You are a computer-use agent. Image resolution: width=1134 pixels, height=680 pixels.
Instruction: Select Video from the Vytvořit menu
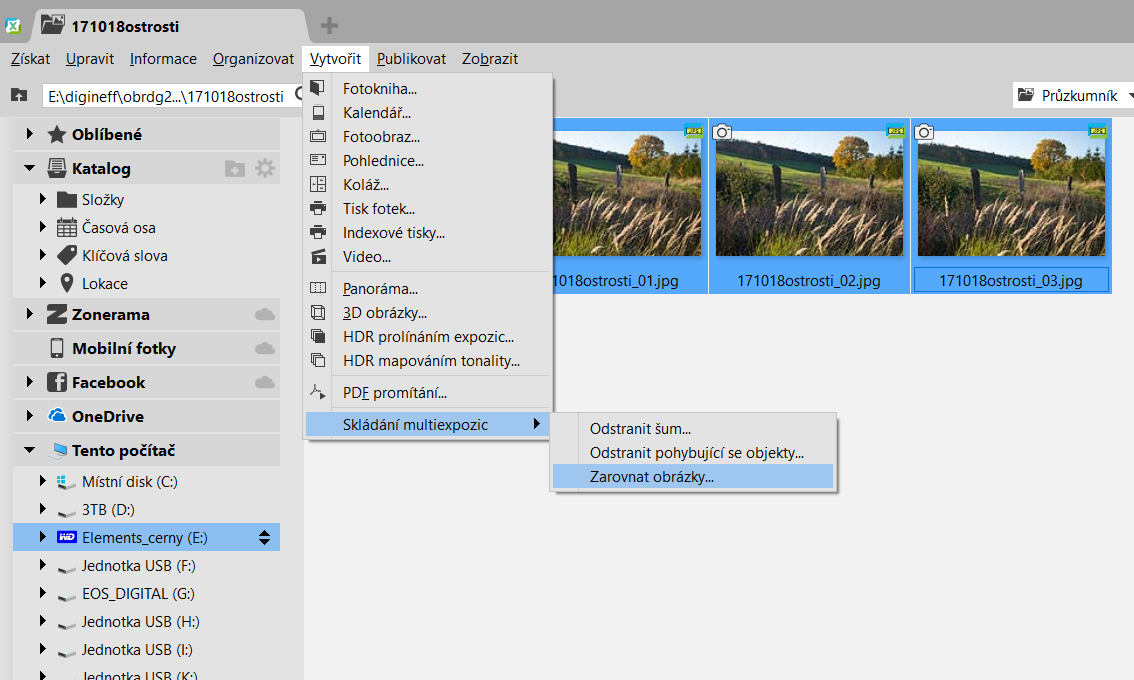point(427,256)
